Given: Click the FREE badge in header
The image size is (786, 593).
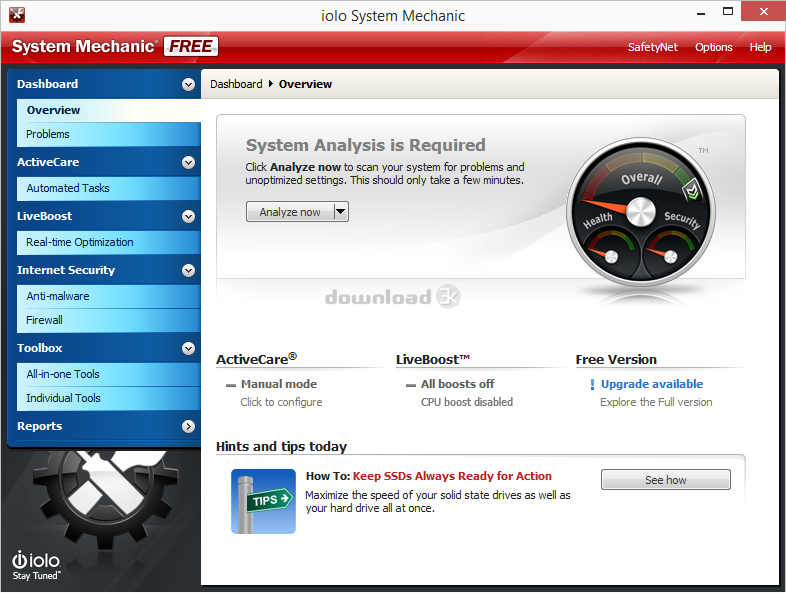Looking at the screenshot, I should tap(190, 46).
